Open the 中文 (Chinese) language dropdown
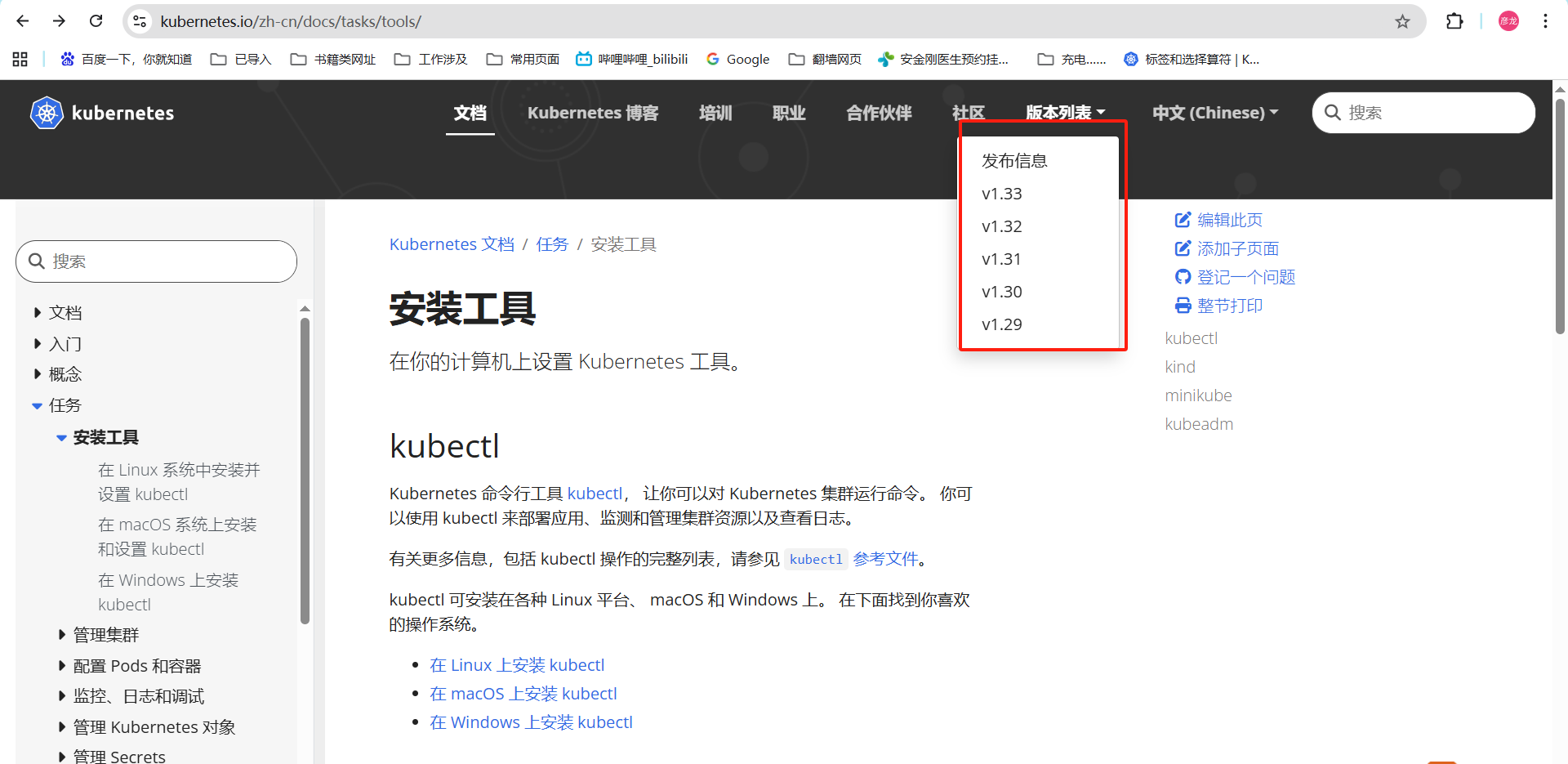Viewport: 1568px width, 764px height. 1215,113
